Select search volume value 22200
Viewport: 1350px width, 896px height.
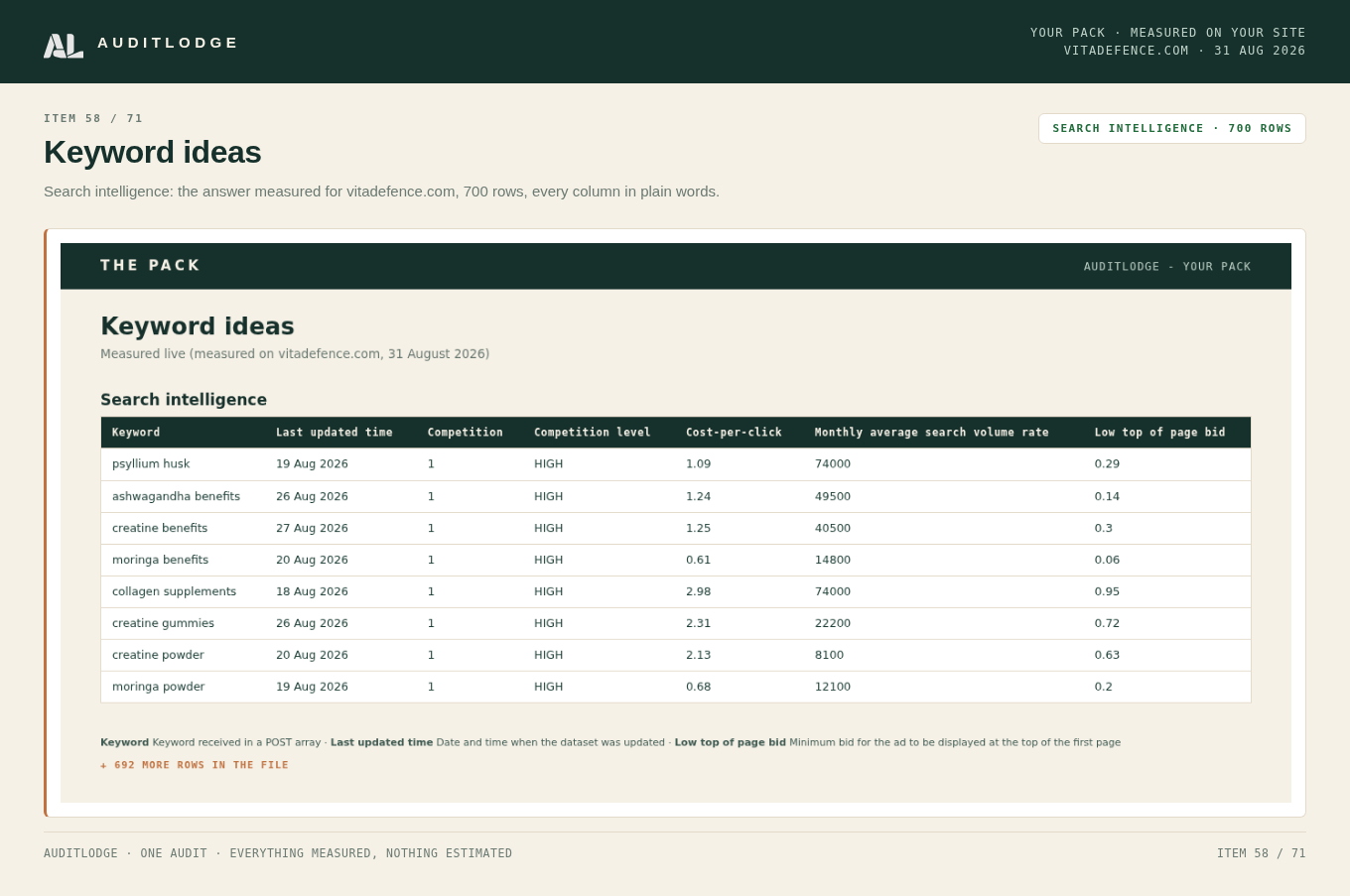[833, 623]
